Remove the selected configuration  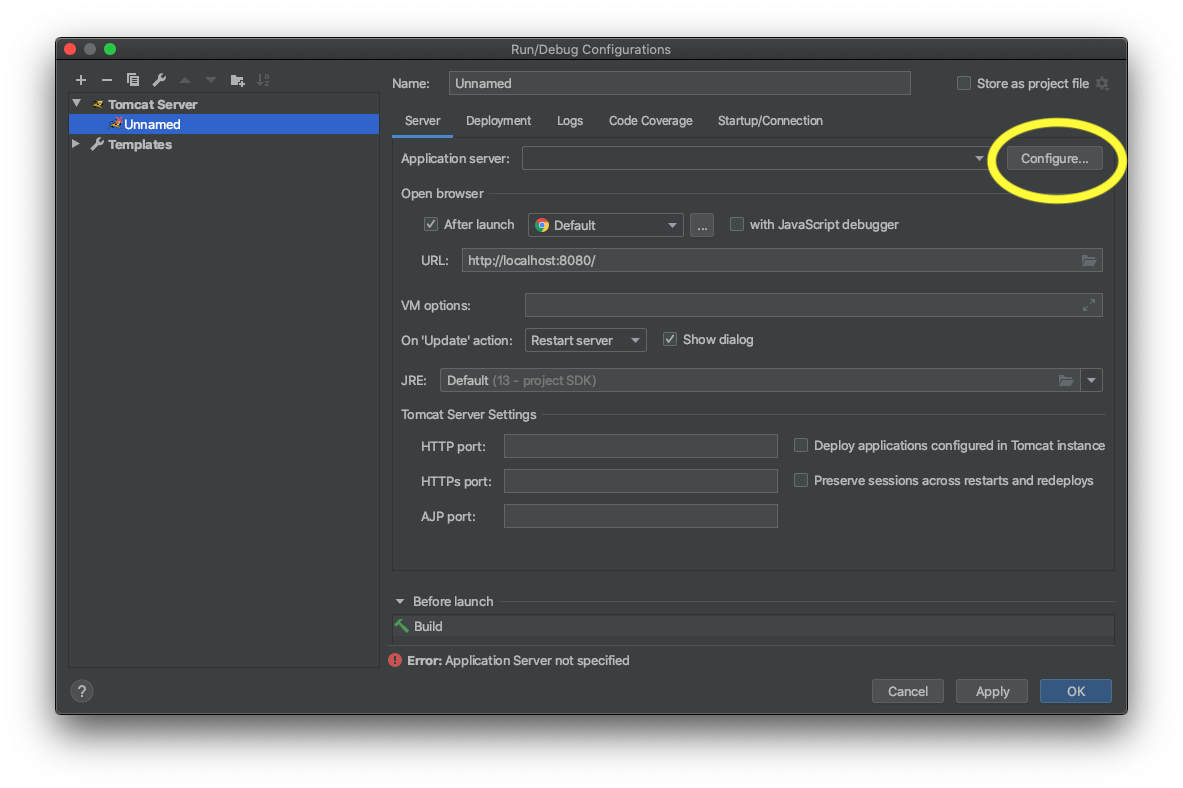click(x=106, y=80)
